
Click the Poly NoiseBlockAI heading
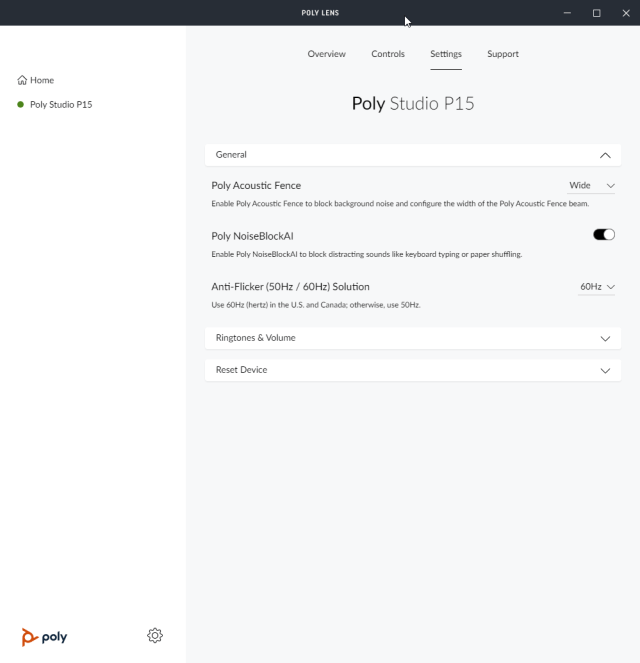coord(252,236)
